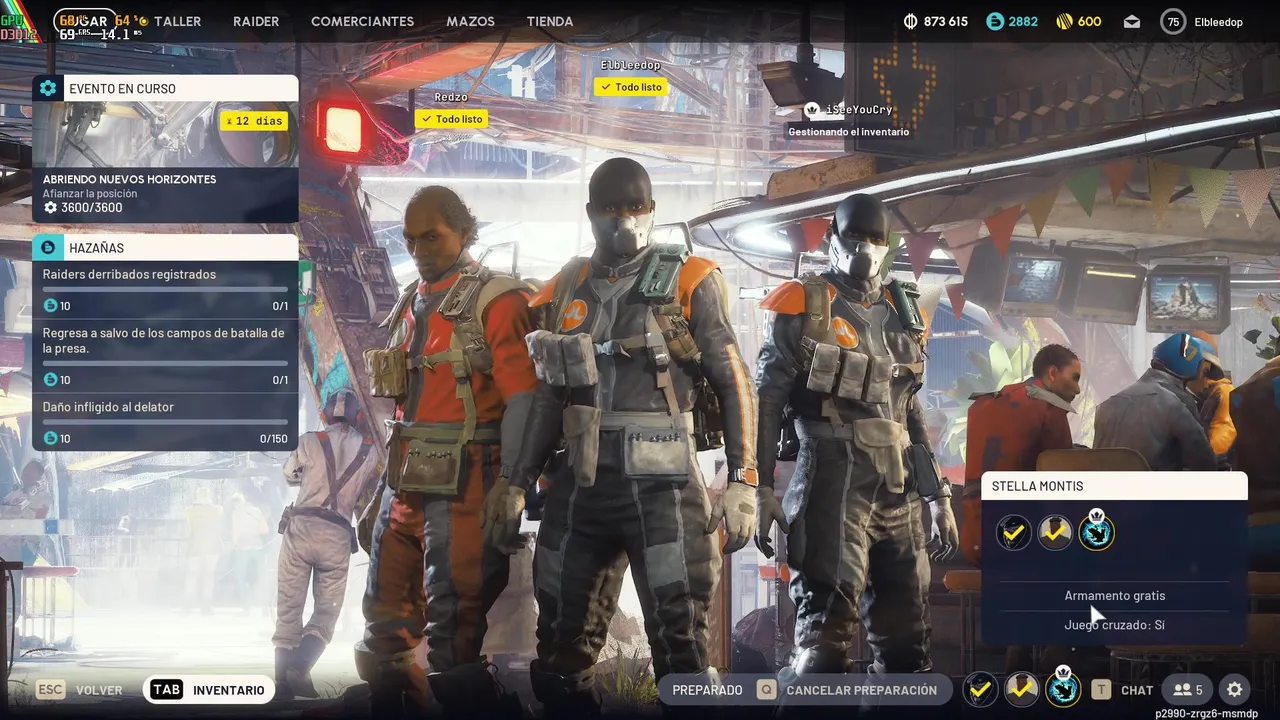The image size is (1280, 720).
Task: Click reward token icon in Regresa a salvo row
Action: pos(50,380)
